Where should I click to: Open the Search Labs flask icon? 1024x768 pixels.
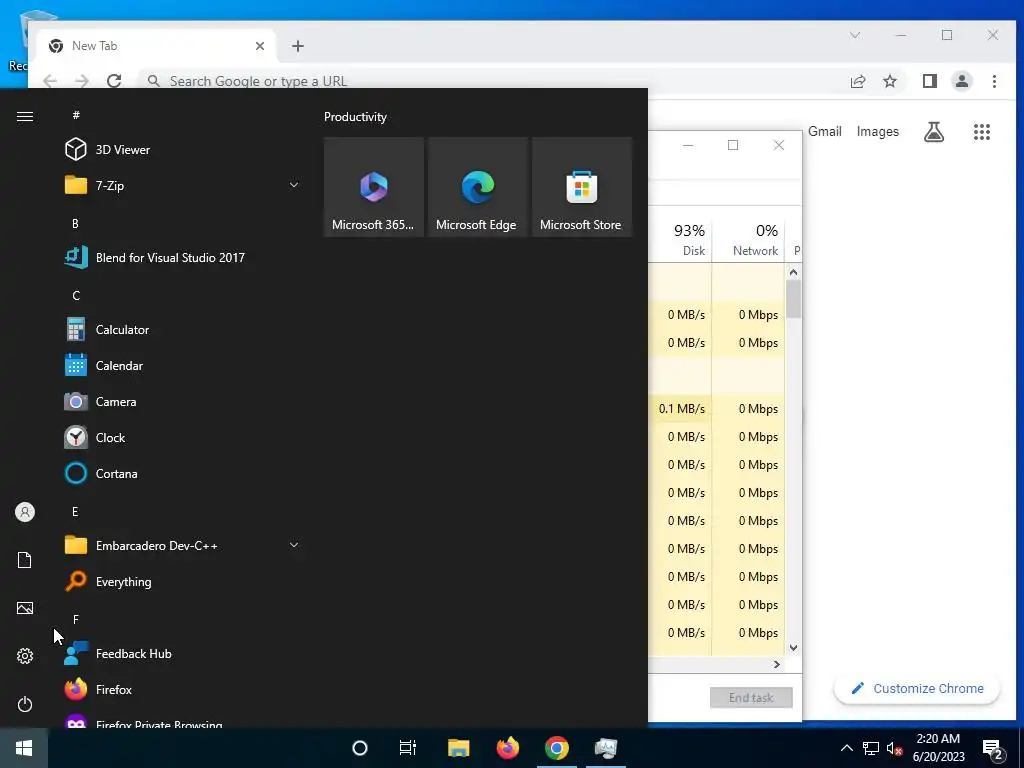934,132
